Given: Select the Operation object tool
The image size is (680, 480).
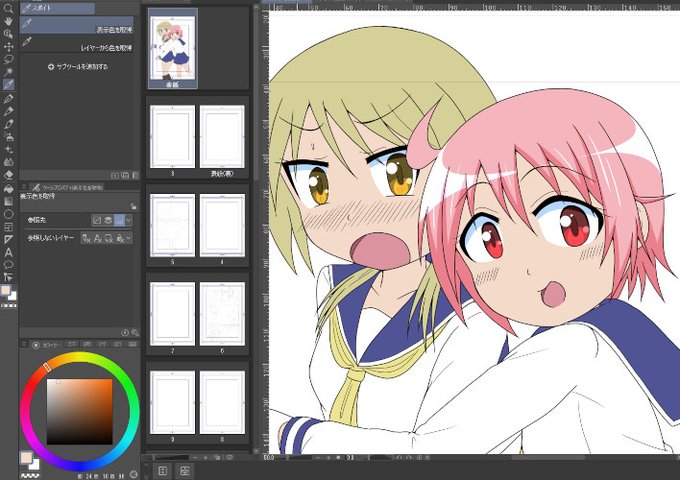Looking at the screenshot, I should point(8,34).
